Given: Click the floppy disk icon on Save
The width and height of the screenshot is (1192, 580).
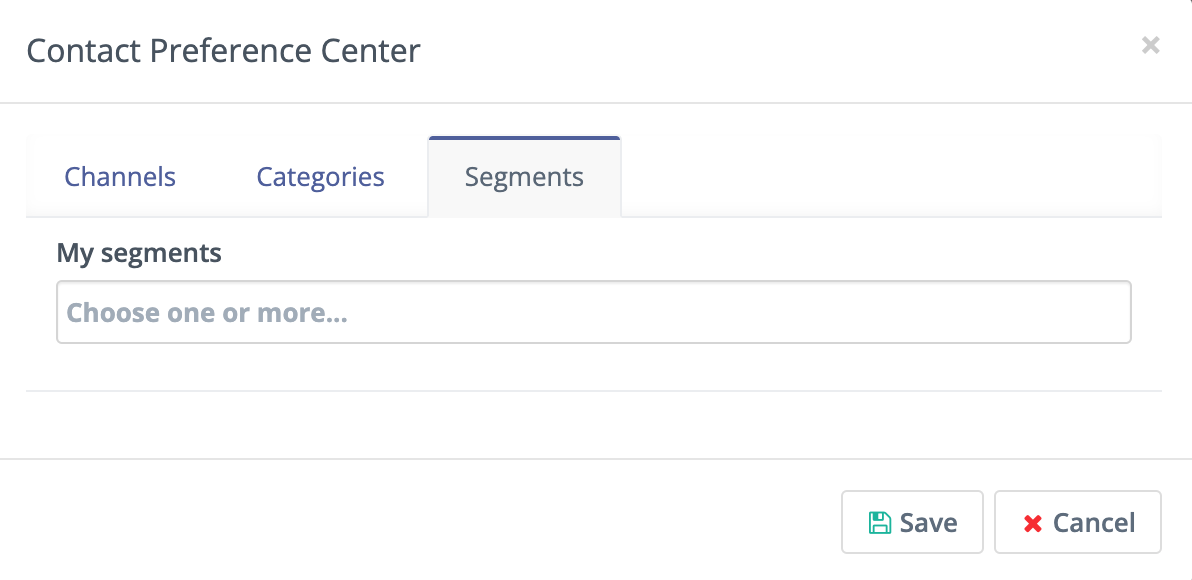Looking at the screenshot, I should [x=879, y=523].
